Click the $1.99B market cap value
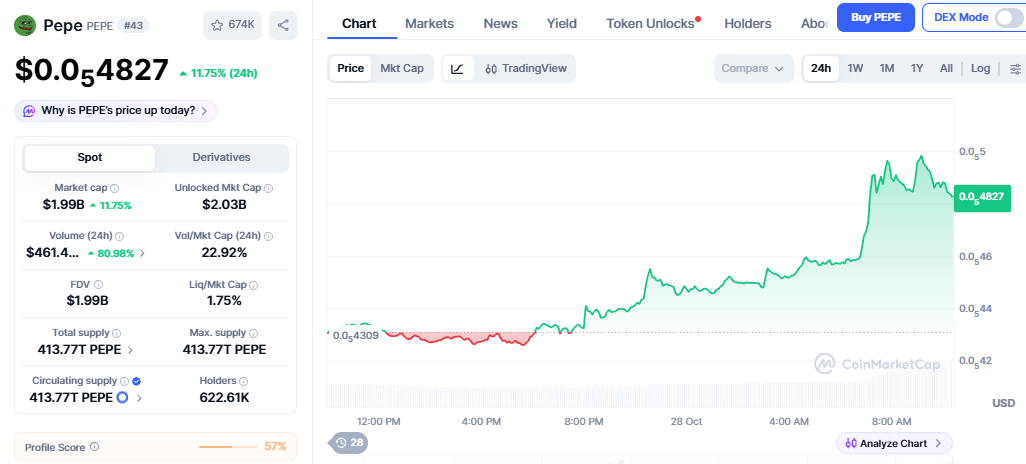Screen dimensions: 1026x464 (63, 205)
